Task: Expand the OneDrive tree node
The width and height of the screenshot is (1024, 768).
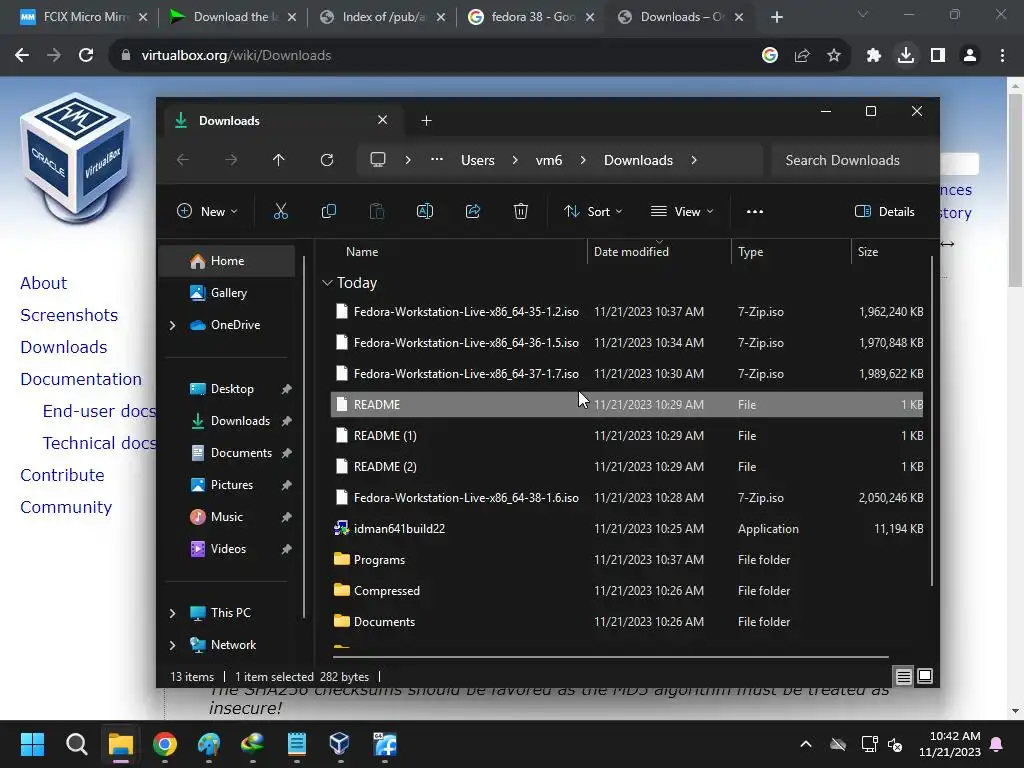Action: (172, 325)
